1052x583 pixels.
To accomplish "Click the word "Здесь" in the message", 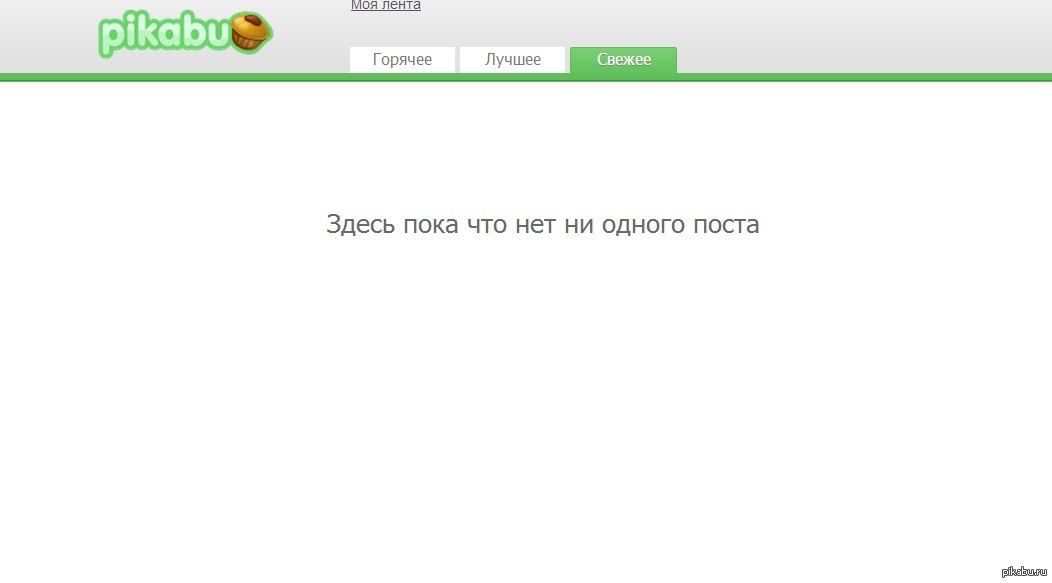I will click(360, 225).
